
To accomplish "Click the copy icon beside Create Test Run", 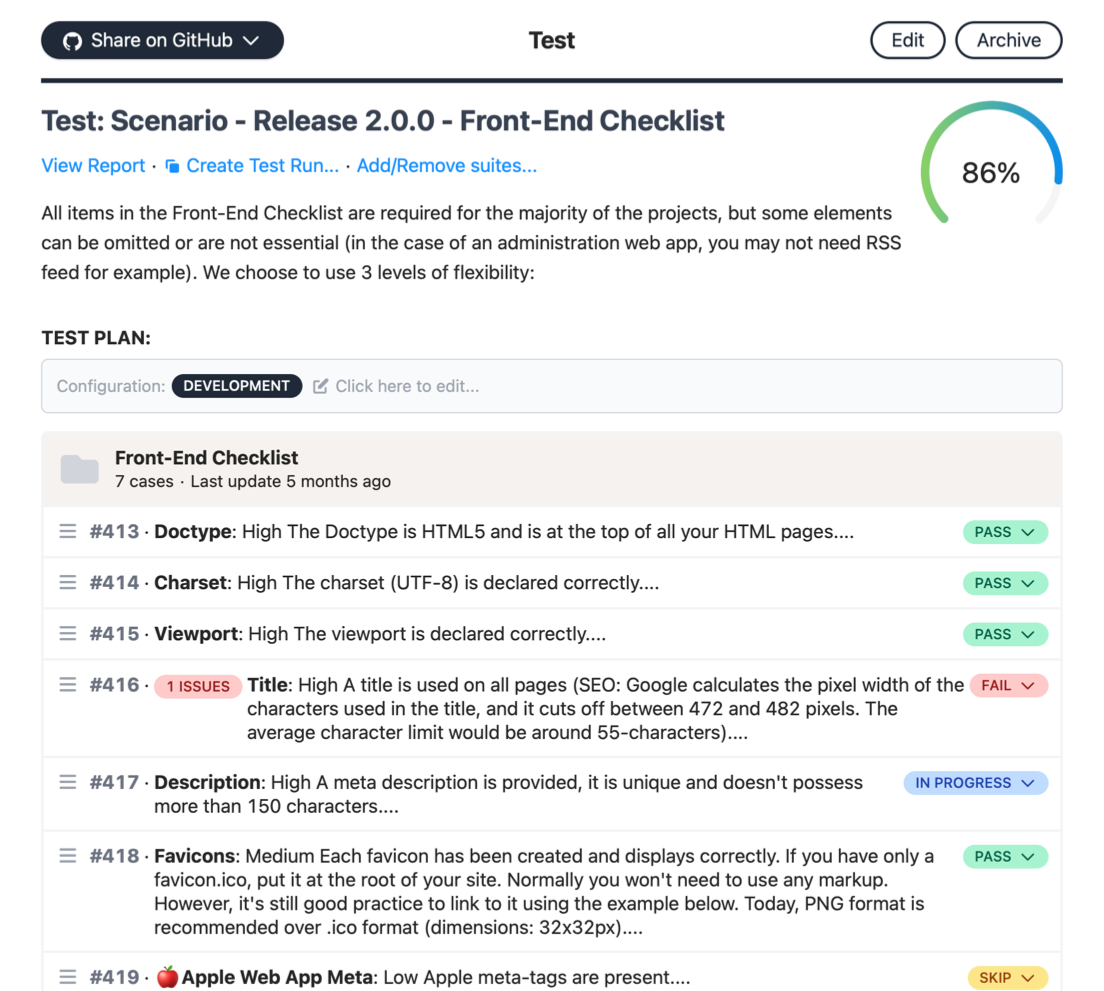I will click(172, 166).
